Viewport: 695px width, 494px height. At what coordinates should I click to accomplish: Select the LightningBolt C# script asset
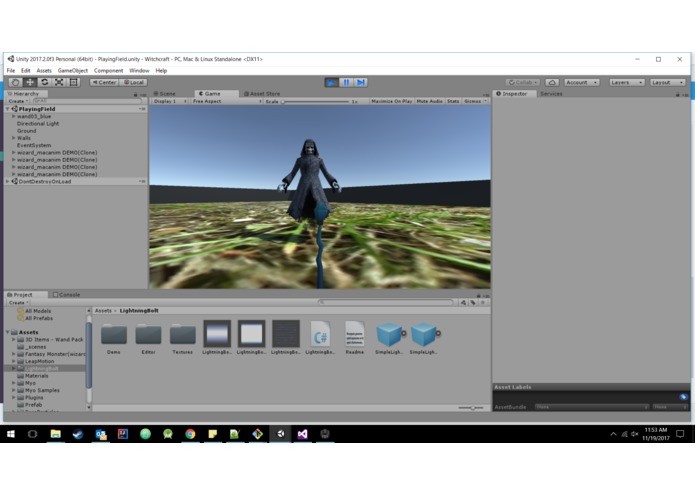pyautogui.click(x=320, y=335)
